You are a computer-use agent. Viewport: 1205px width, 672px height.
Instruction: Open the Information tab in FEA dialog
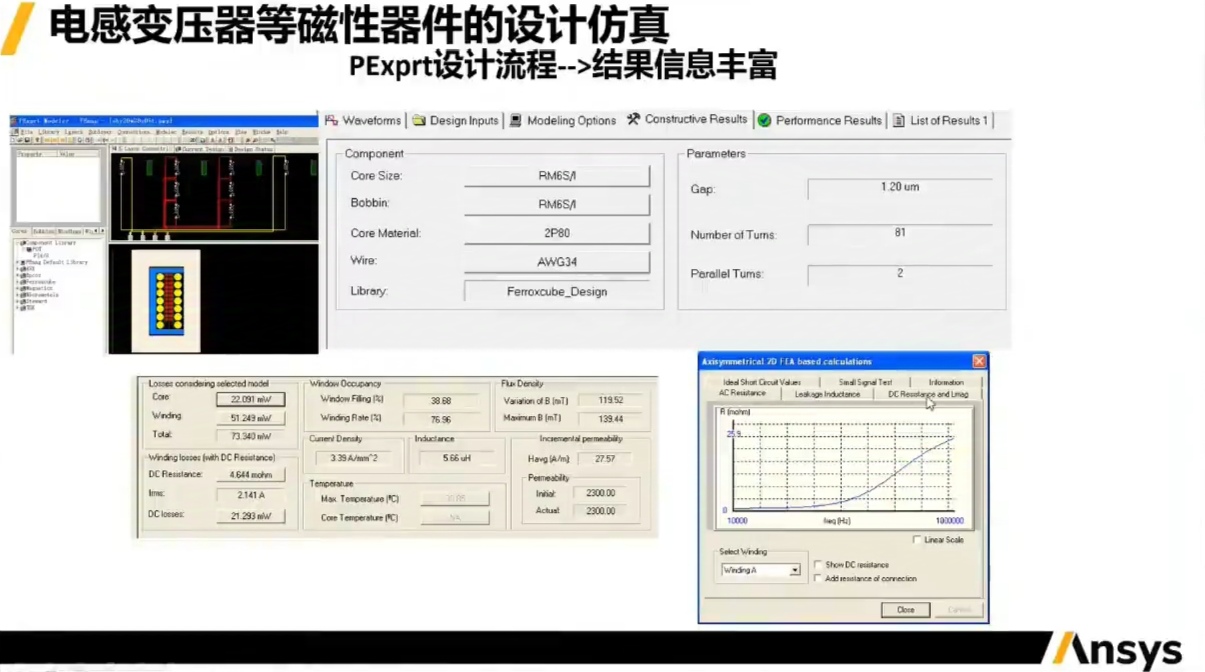click(946, 382)
